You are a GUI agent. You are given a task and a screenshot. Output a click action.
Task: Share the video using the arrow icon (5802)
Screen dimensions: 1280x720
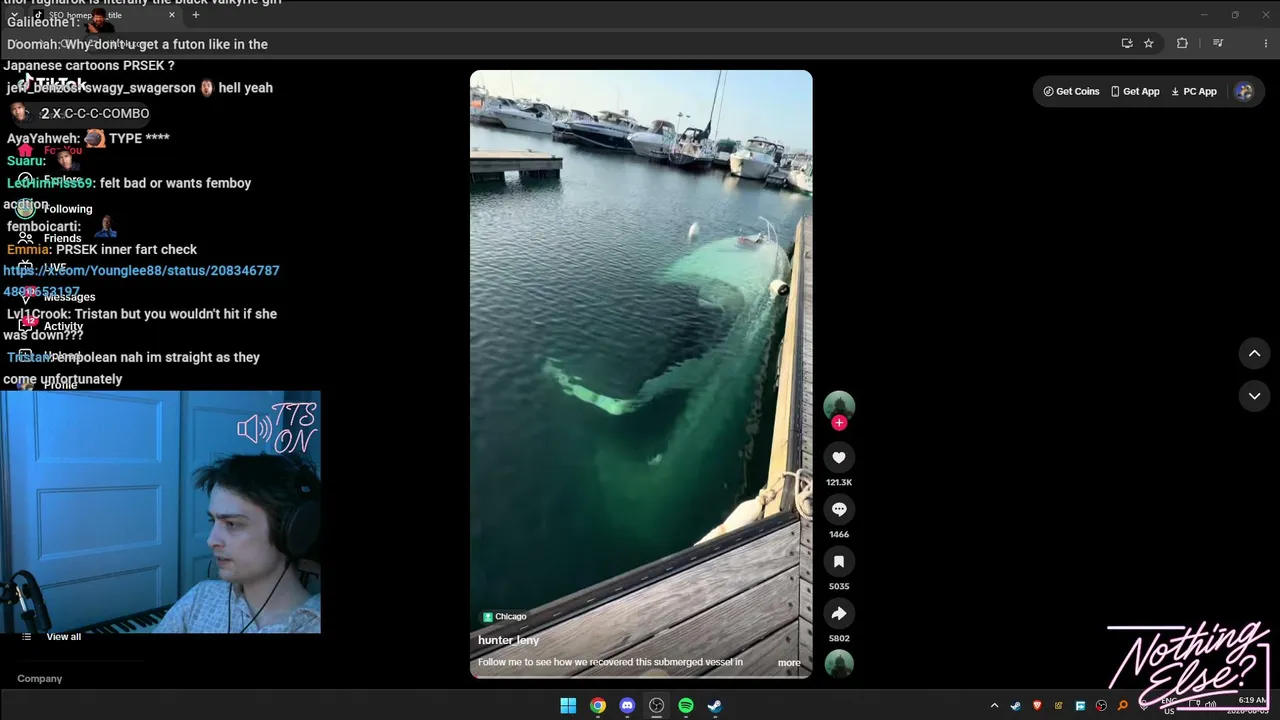[x=839, y=613]
